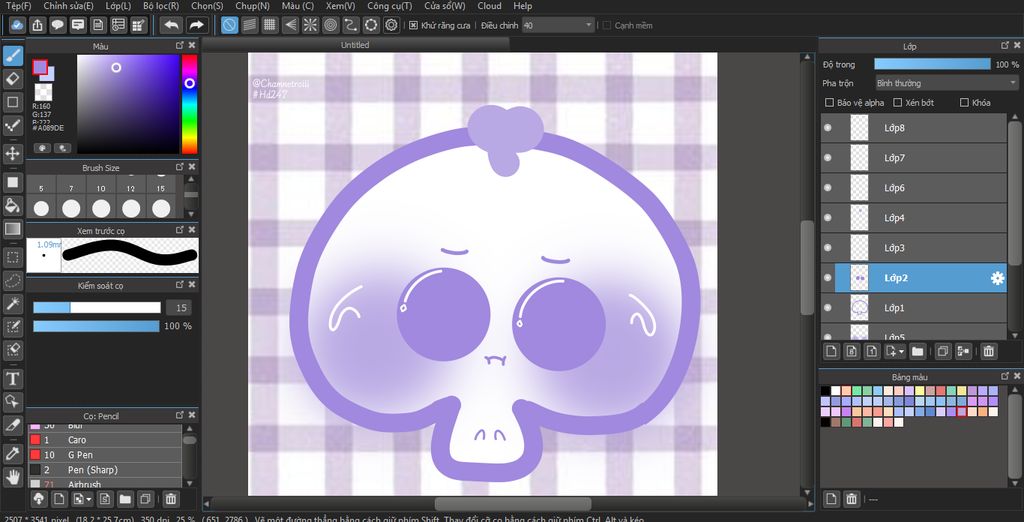The width and height of the screenshot is (1024, 522).
Task: Select the Hand pan tool
Action: click(12, 476)
